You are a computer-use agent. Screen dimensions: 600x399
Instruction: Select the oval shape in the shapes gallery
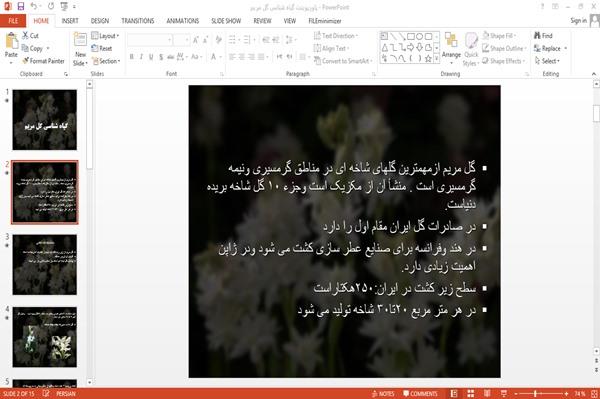419,37
